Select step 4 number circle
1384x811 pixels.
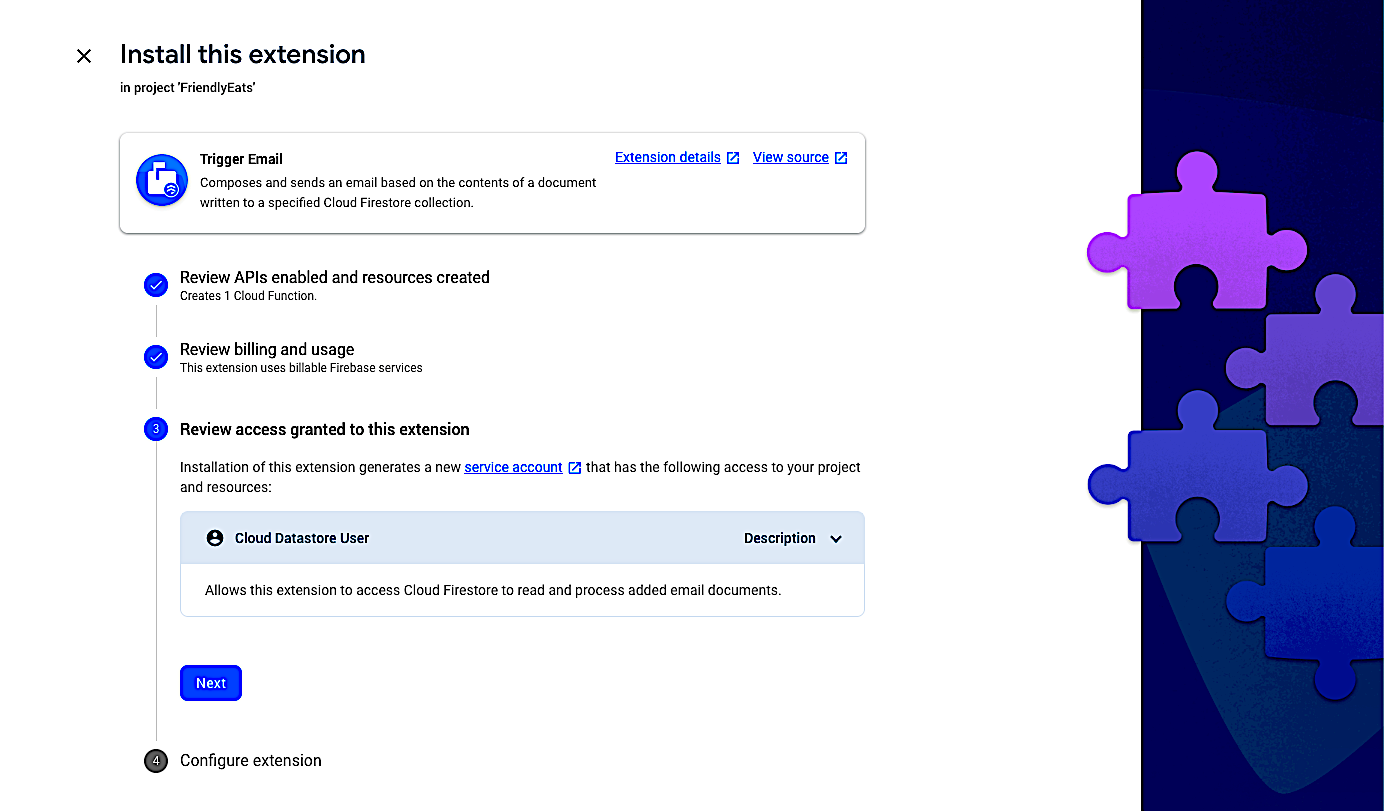(156, 761)
